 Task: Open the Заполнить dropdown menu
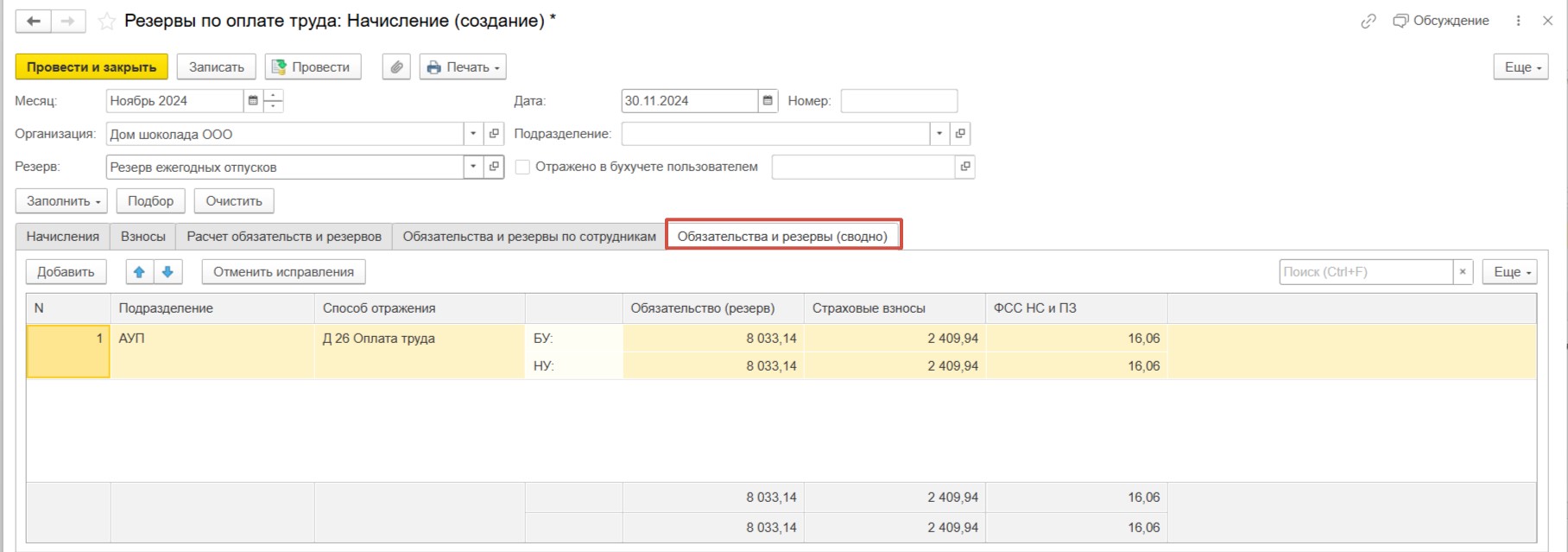[x=61, y=201]
